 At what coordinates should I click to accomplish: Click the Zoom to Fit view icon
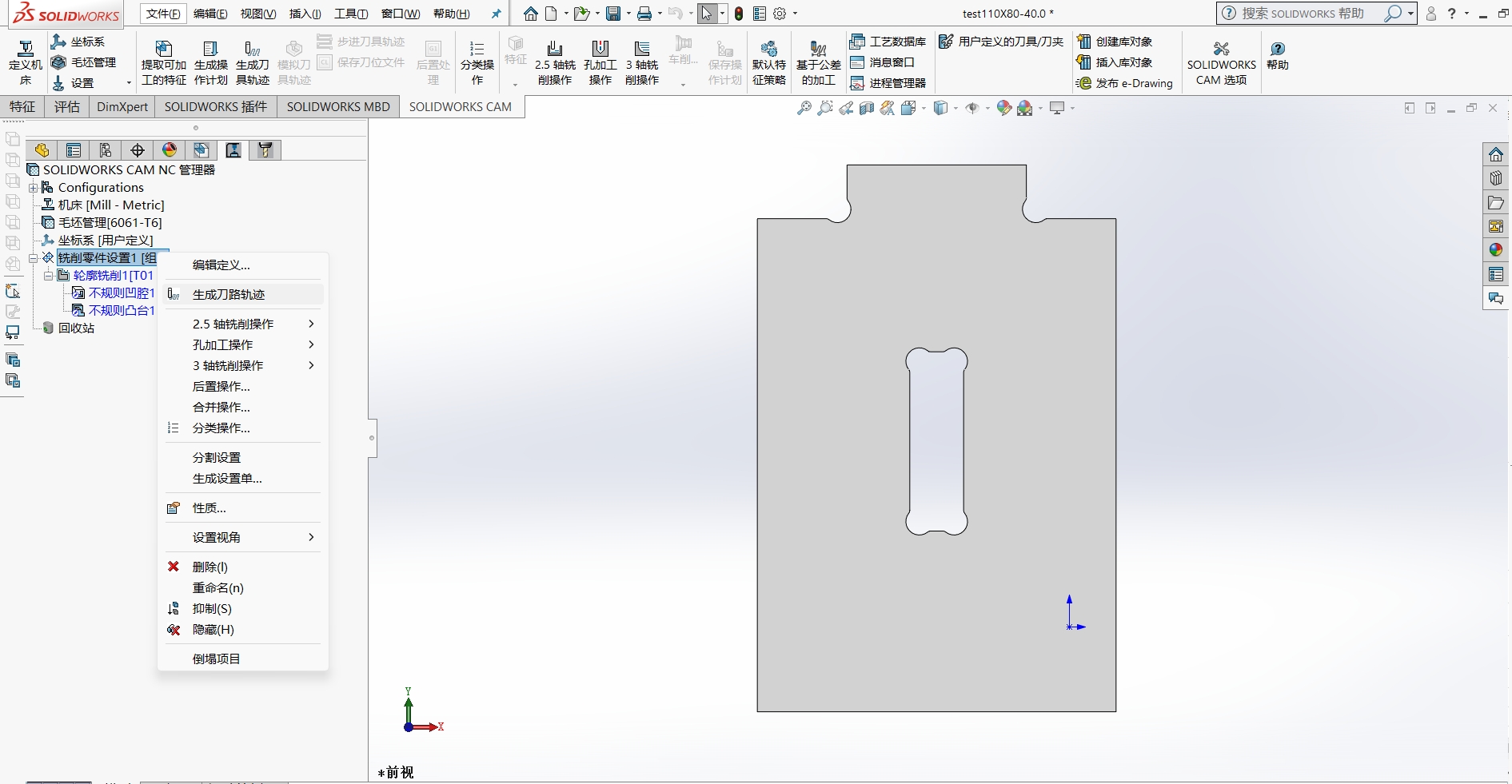[804, 108]
